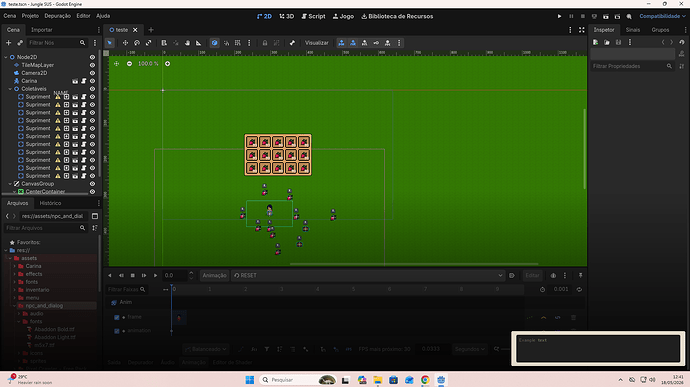
Task: Add a new node with plus icon
Action: [x=8, y=43]
